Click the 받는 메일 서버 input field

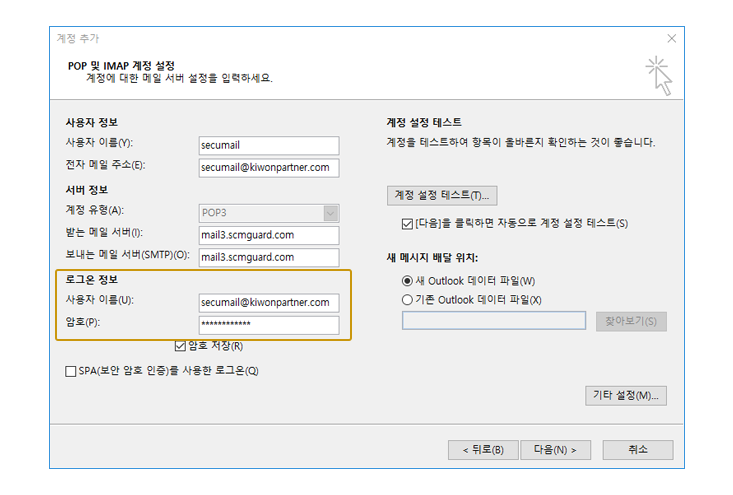pos(269,235)
